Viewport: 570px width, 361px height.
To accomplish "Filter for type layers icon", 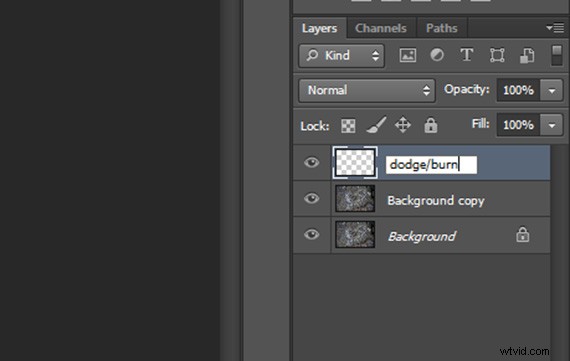I will (467, 55).
